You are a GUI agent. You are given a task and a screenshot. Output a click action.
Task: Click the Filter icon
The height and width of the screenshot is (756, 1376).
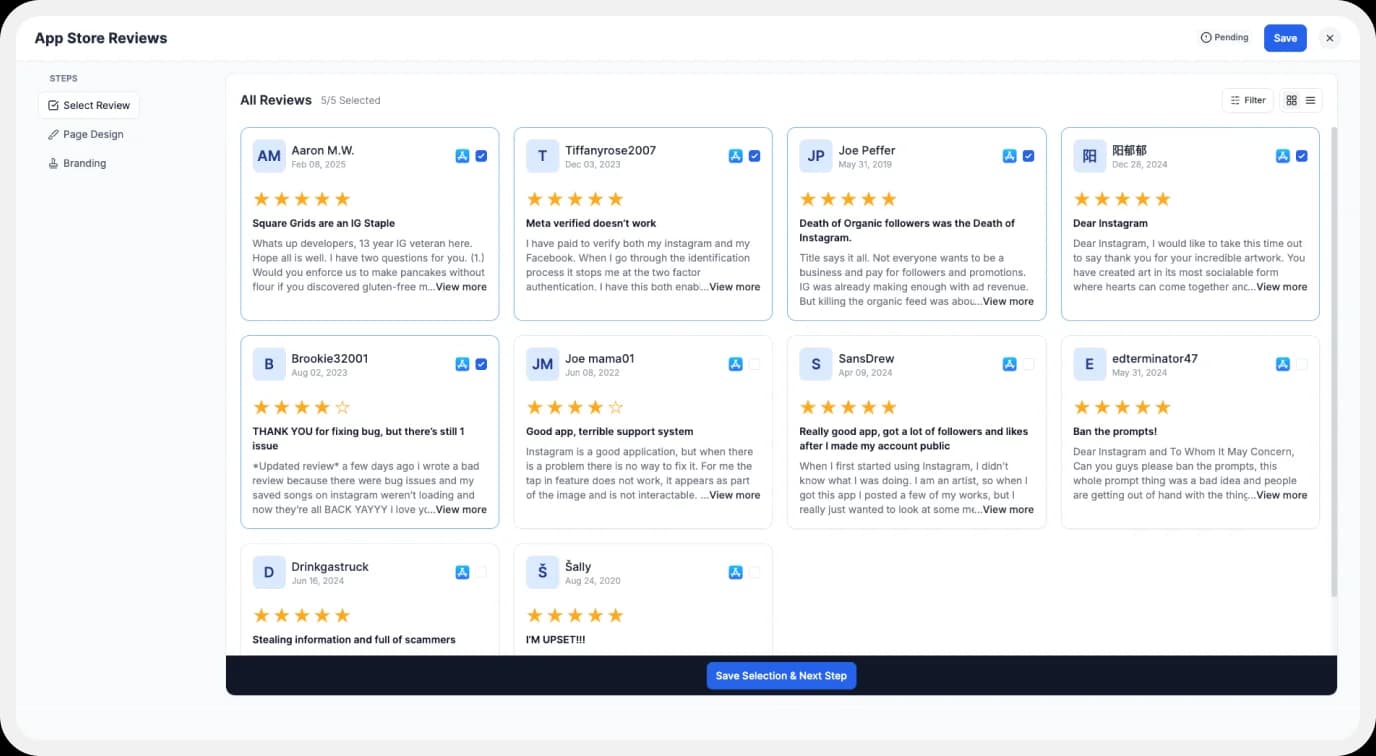pyautogui.click(x=1237, y=100)
